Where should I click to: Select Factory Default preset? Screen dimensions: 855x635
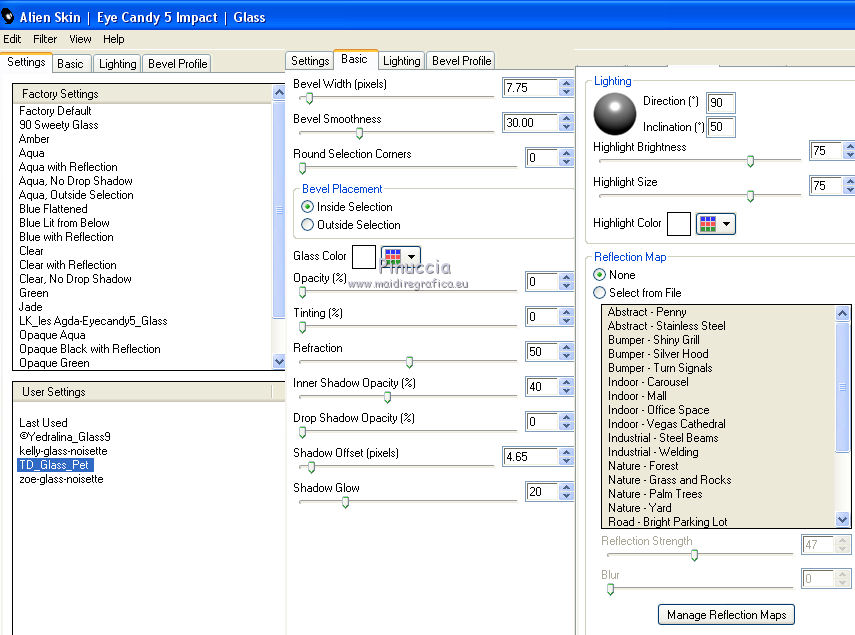55,111
